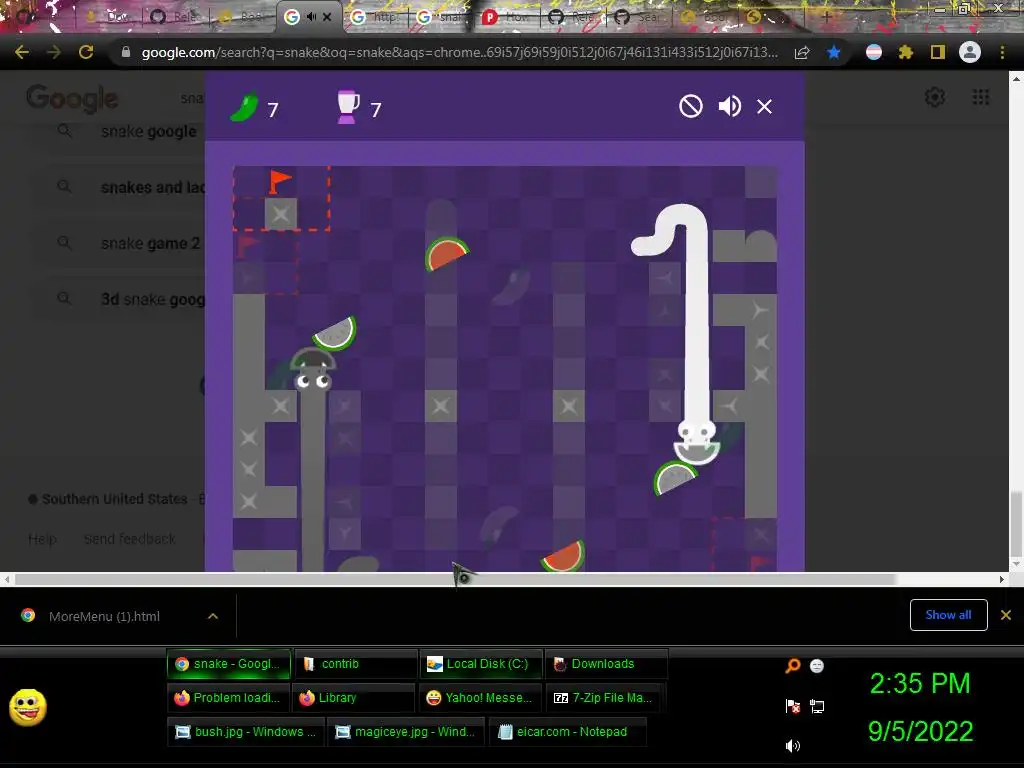This screenshot has width=1024, height=768.
Task: Switch to the GitHub 'Rele' tab right of Pinterest
Action: pyautogui.click(x=572, y=17)
